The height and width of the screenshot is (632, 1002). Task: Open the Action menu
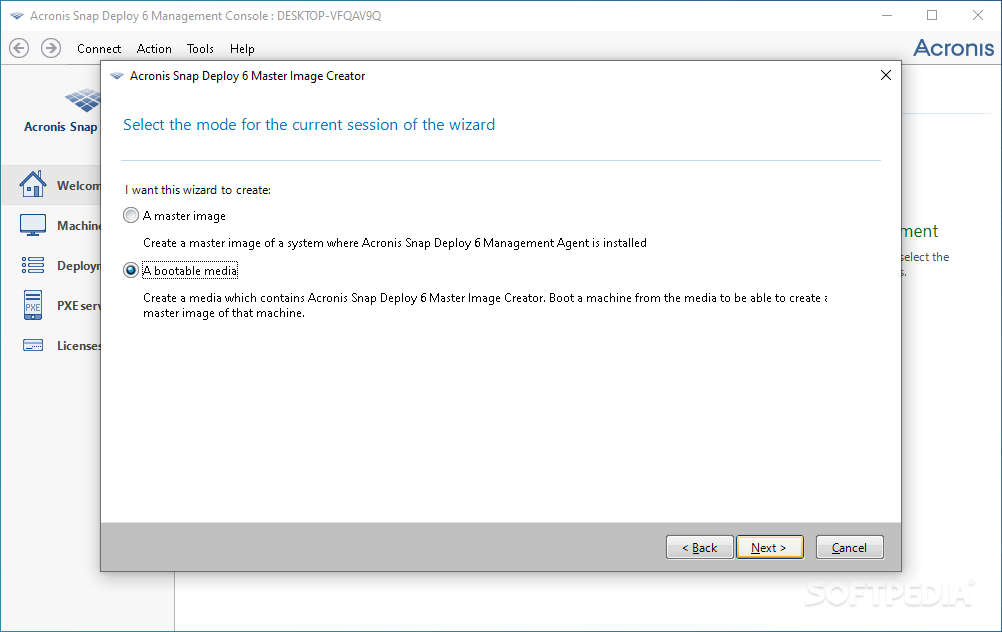(x=154, y=49)
